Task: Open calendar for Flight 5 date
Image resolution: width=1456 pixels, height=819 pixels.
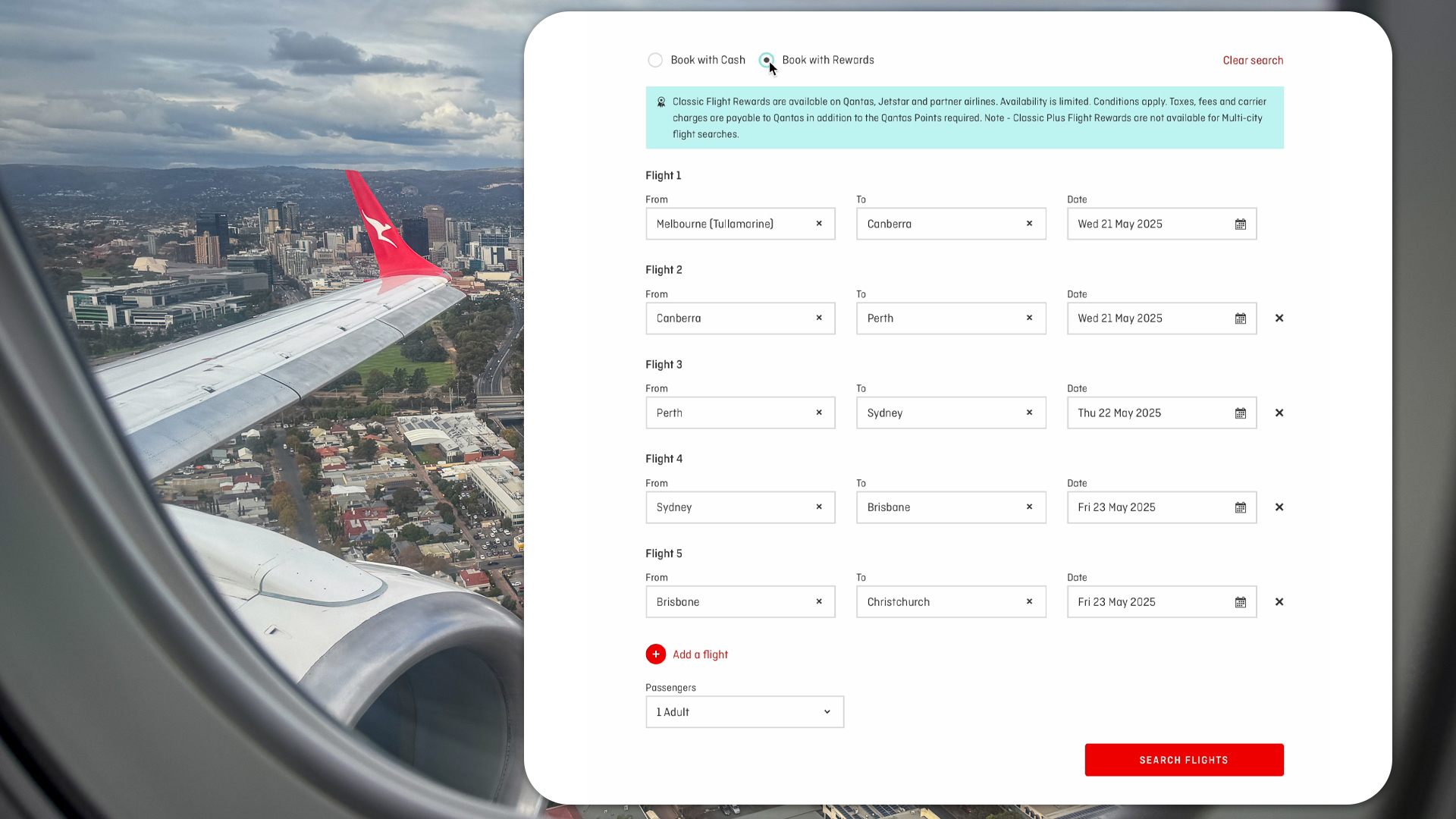Action: 1241,602
